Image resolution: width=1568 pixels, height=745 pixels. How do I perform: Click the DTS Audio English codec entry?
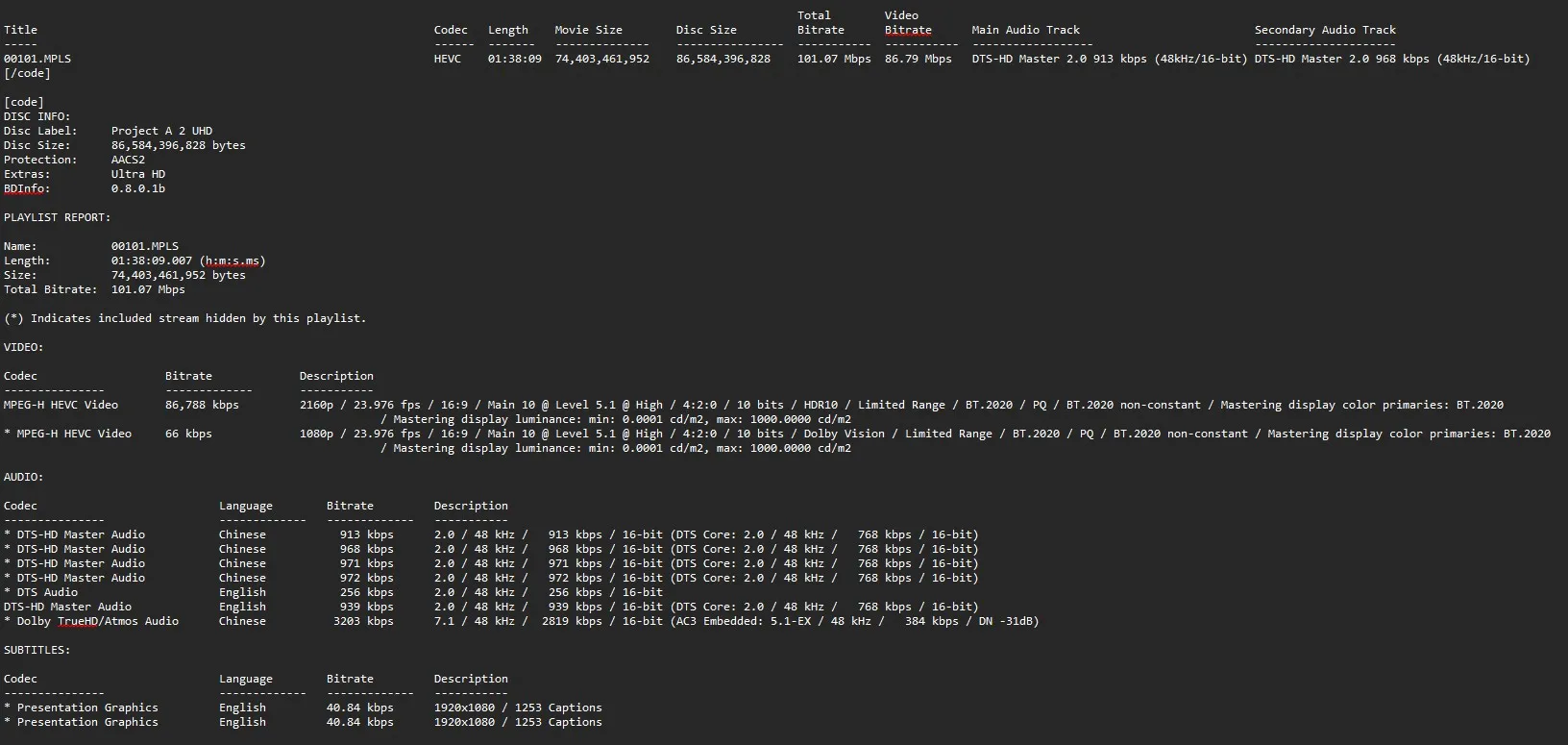tap(47, 592)
